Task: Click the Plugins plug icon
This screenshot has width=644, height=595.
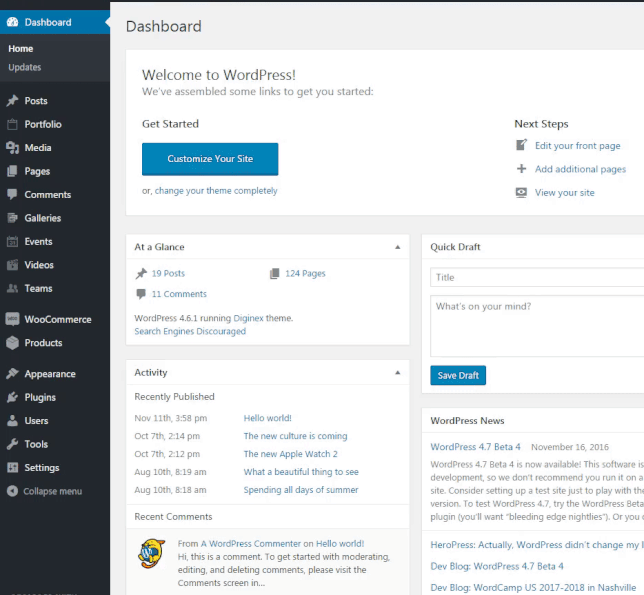Action: [x=12, y=397]
